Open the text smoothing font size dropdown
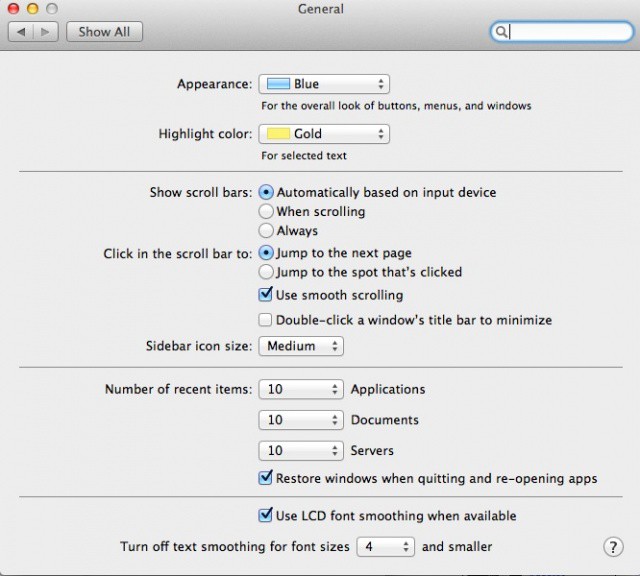 pyautogui.click(x=386, y=547)
